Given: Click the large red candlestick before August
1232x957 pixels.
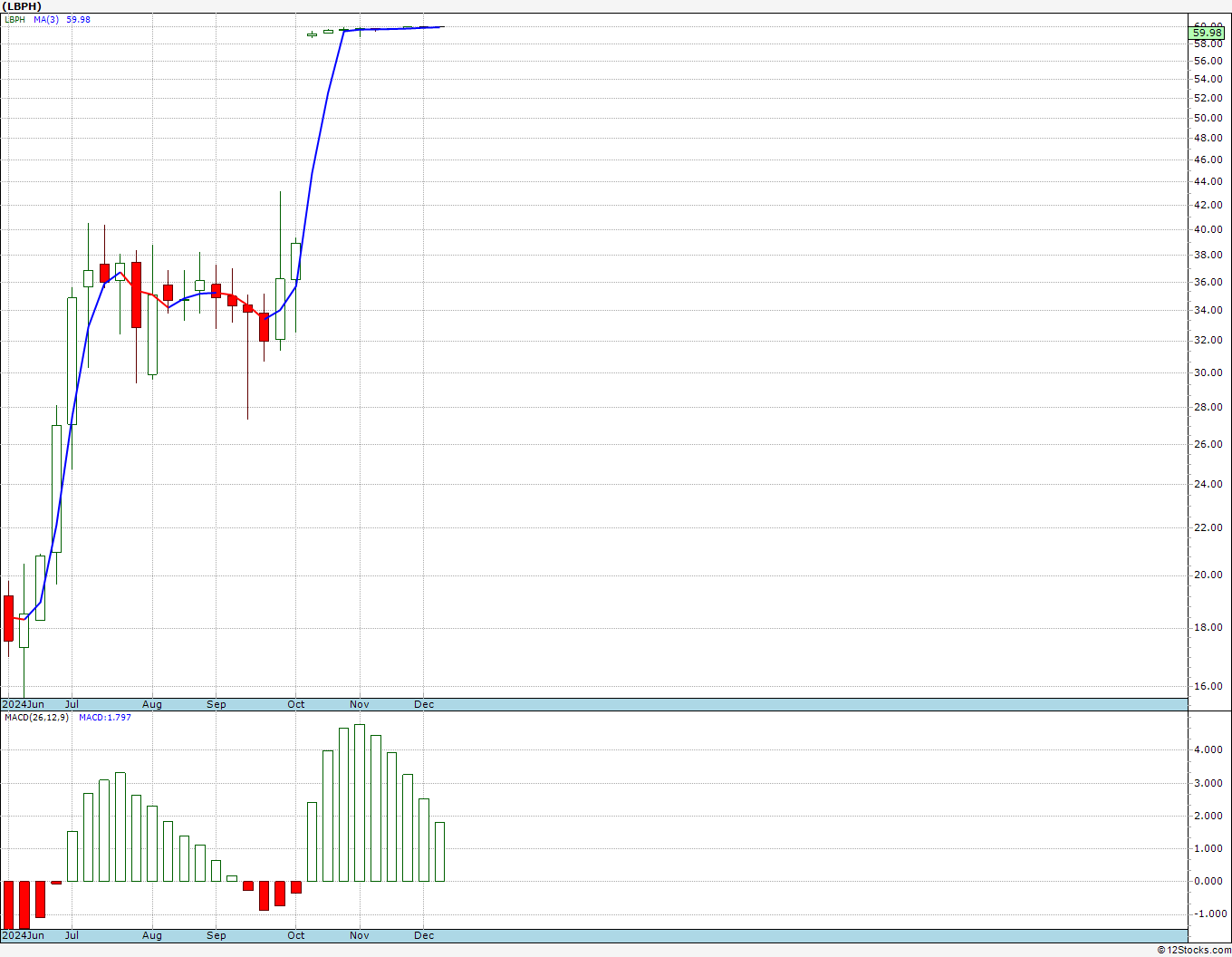Looking at the screenshot, I should (x=136, y=295).
